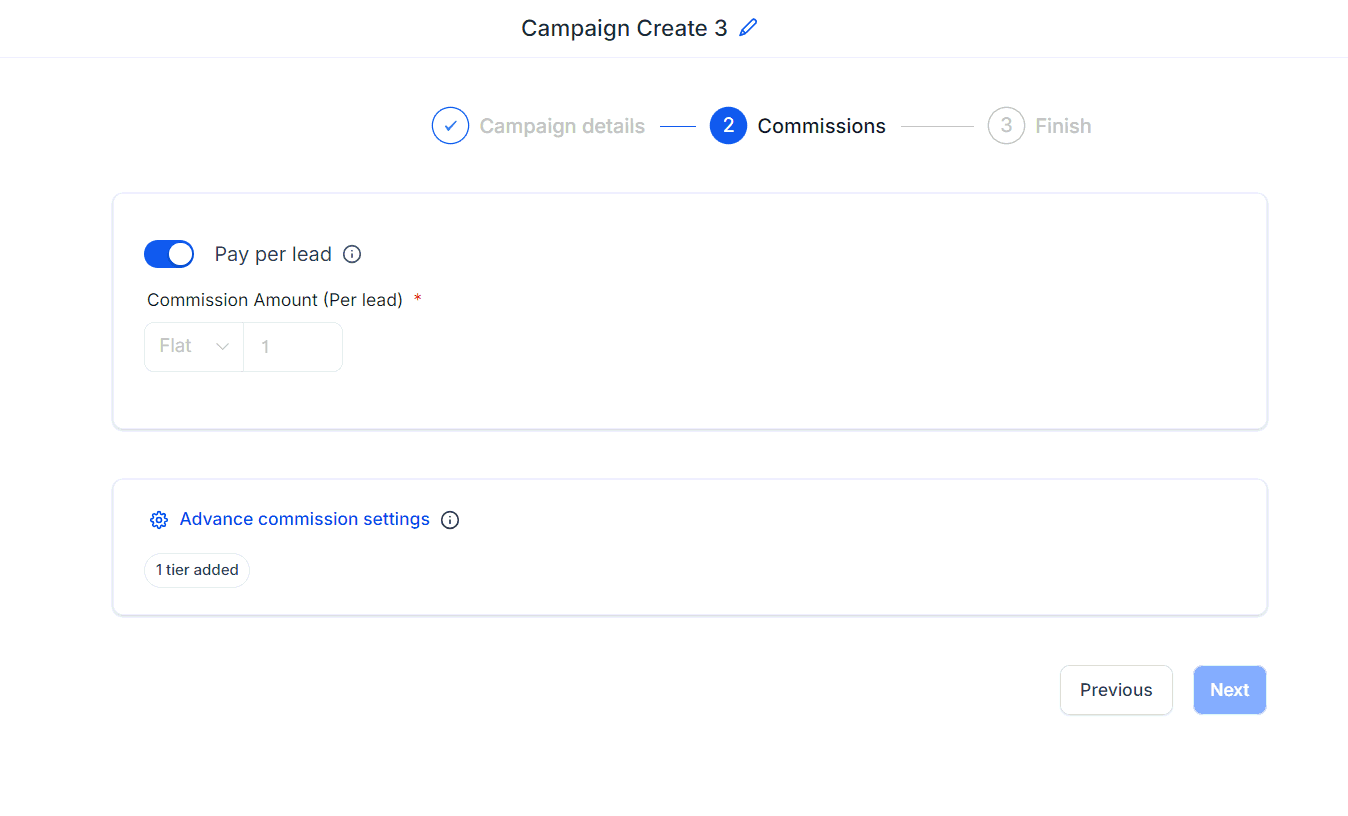Image resolution: width=1348 pixels, height=816 pixels.
Task: Jump to the Finish step label
Action: (x=1063, y=126)
